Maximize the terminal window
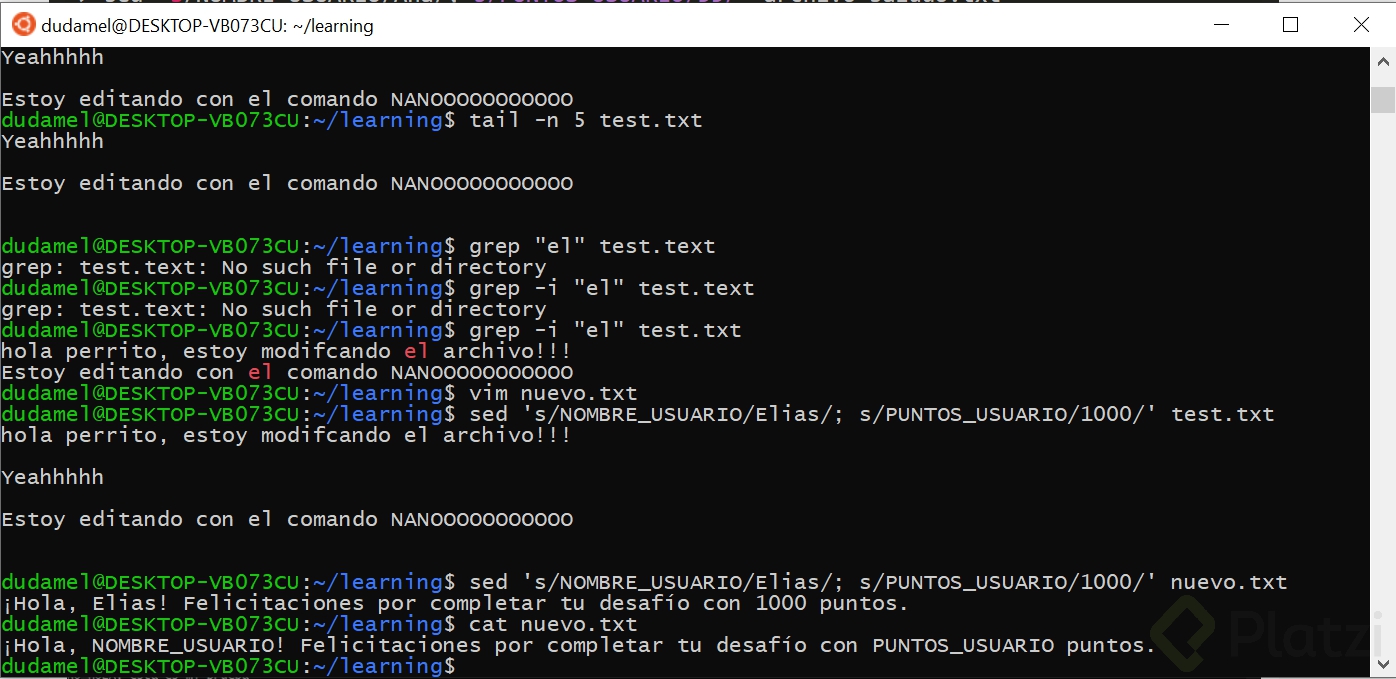 pos(1290,25)
